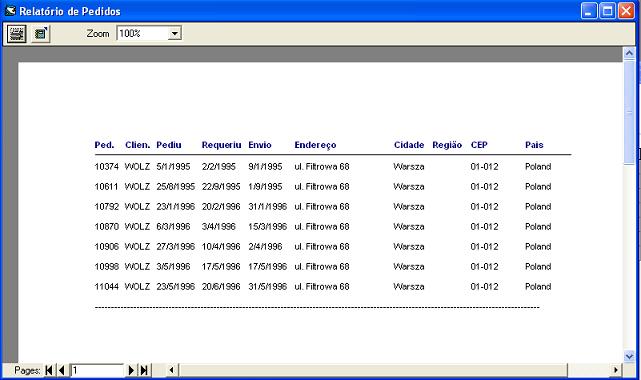Click the horizontal scrollbar right arrow

coord(616,370)
